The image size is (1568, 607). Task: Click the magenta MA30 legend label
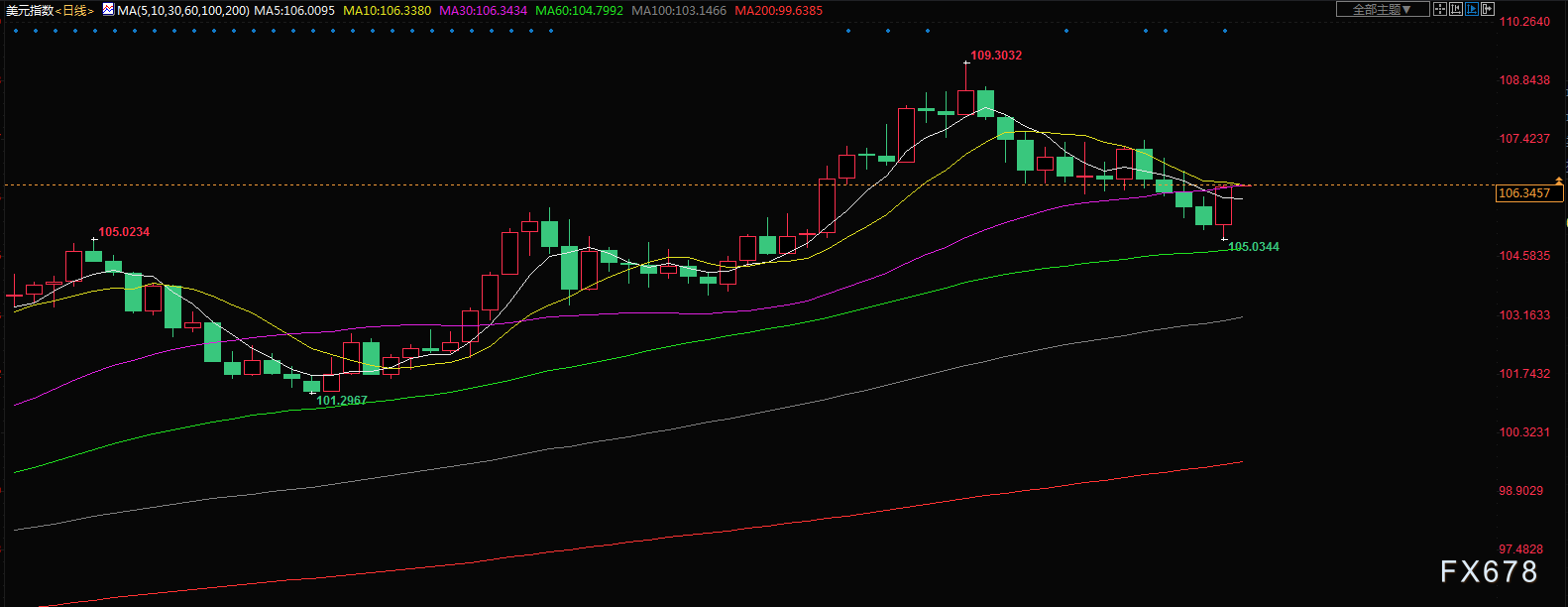coord(483,11)
